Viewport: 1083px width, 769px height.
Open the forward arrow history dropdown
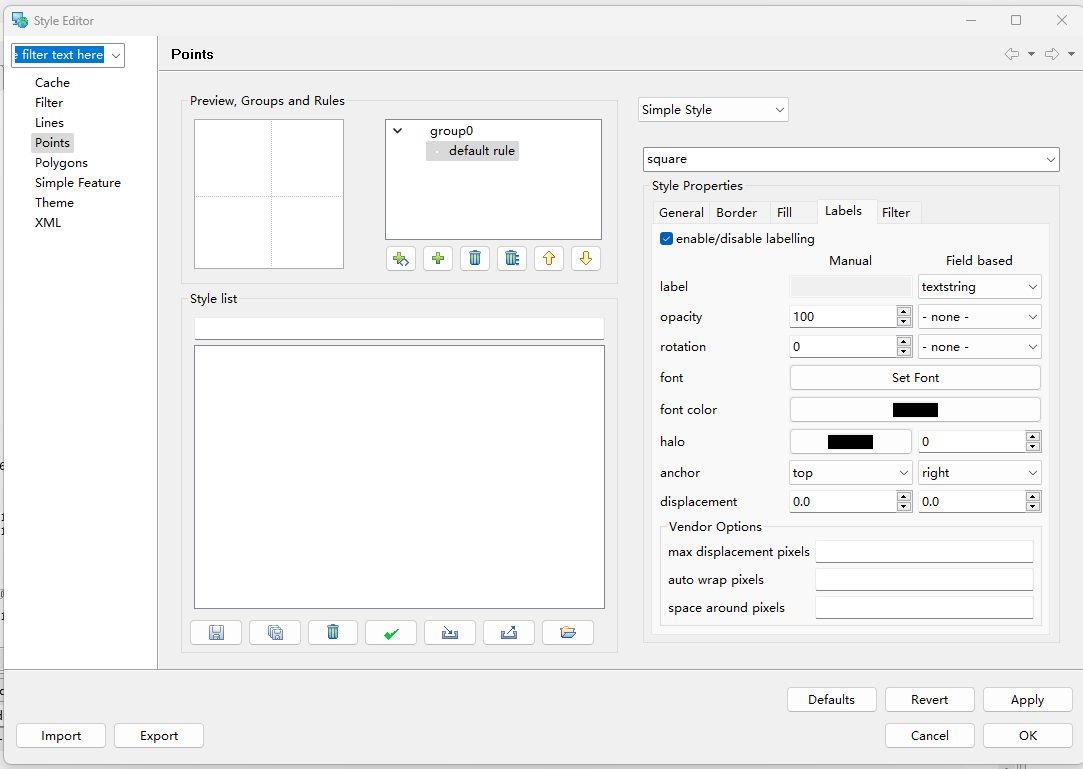(x=1071, y=54)
